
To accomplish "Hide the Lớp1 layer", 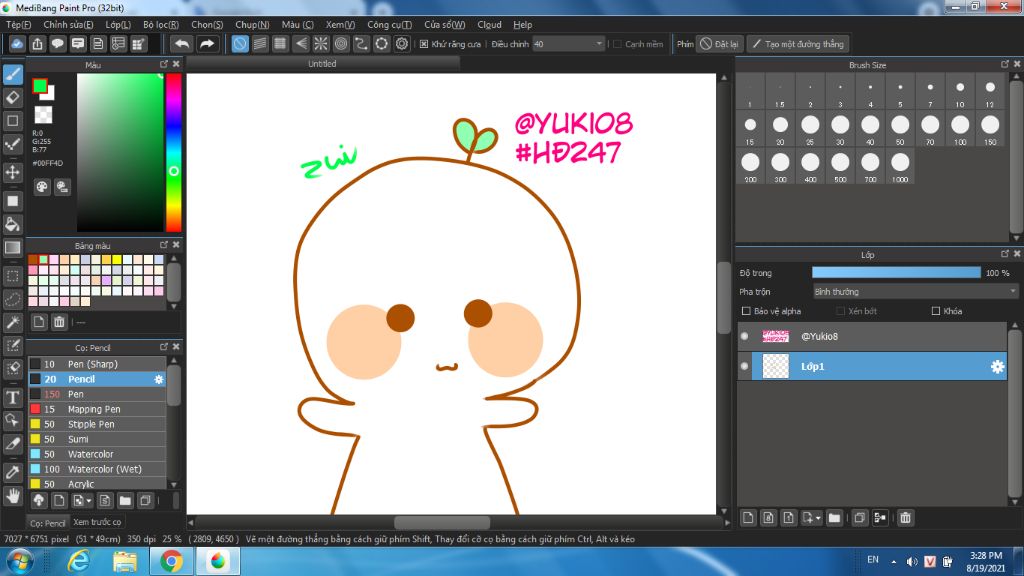I will [744, 366].
